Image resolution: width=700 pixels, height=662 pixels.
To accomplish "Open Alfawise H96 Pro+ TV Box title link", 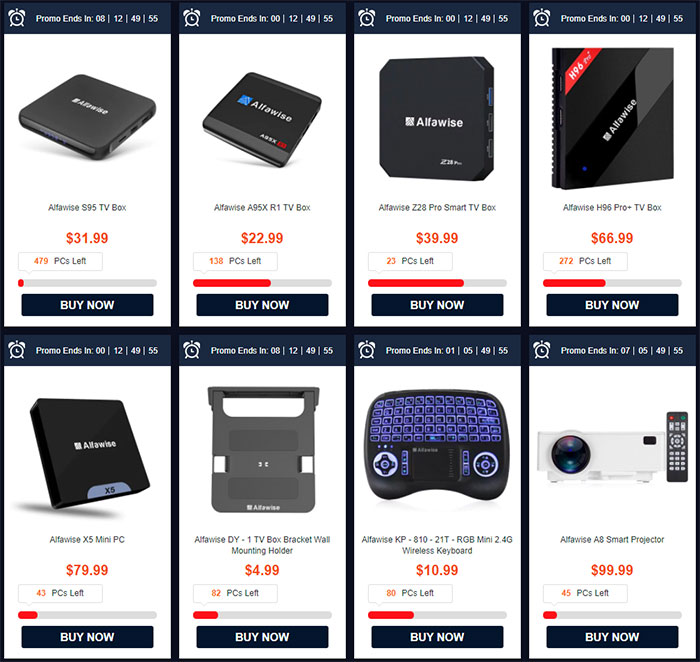I will pyautogui.click(x=612, y=208).
